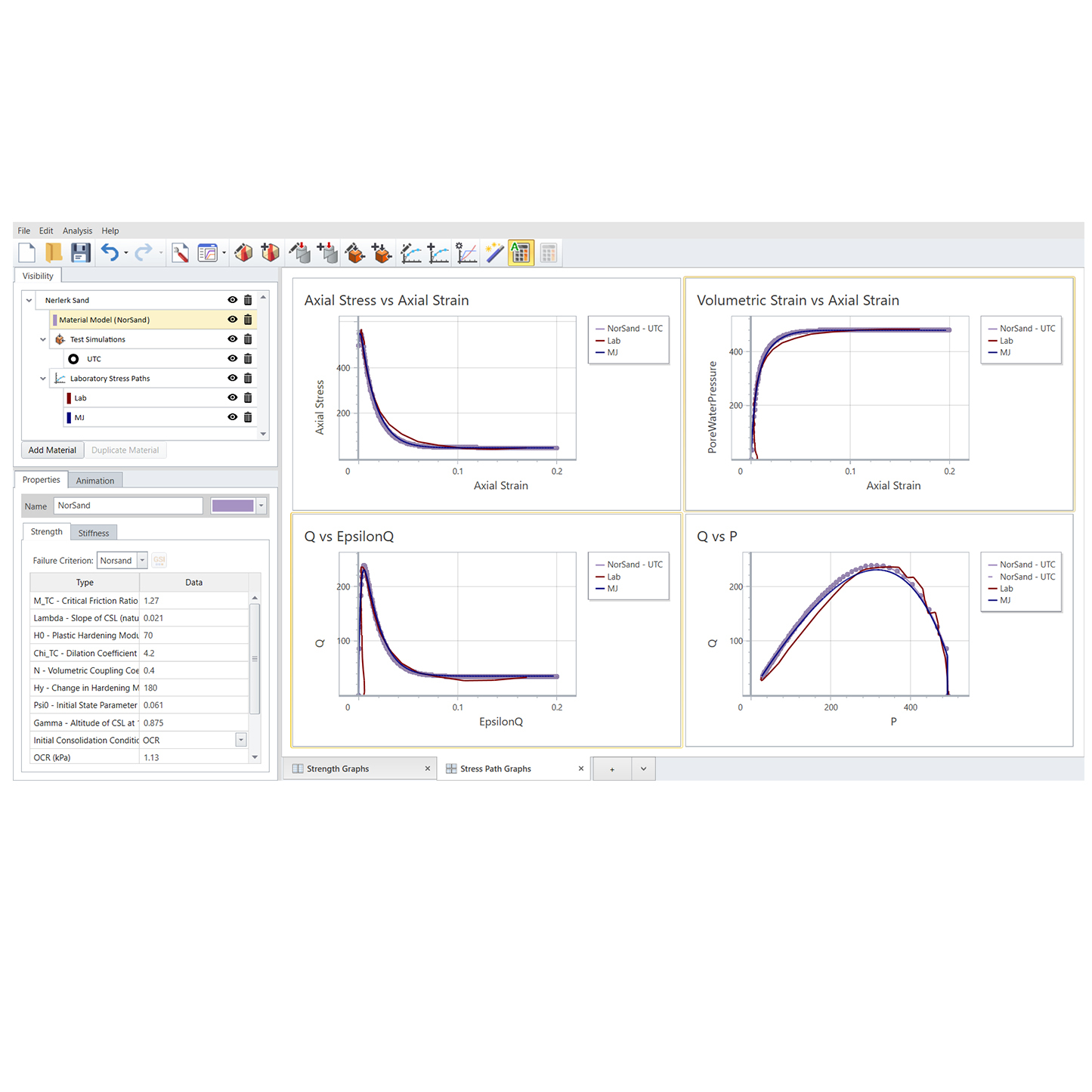Toggle visibility of the Lab stress path
Screen dimensions: 1092x1092
click(x=233, y=398)
